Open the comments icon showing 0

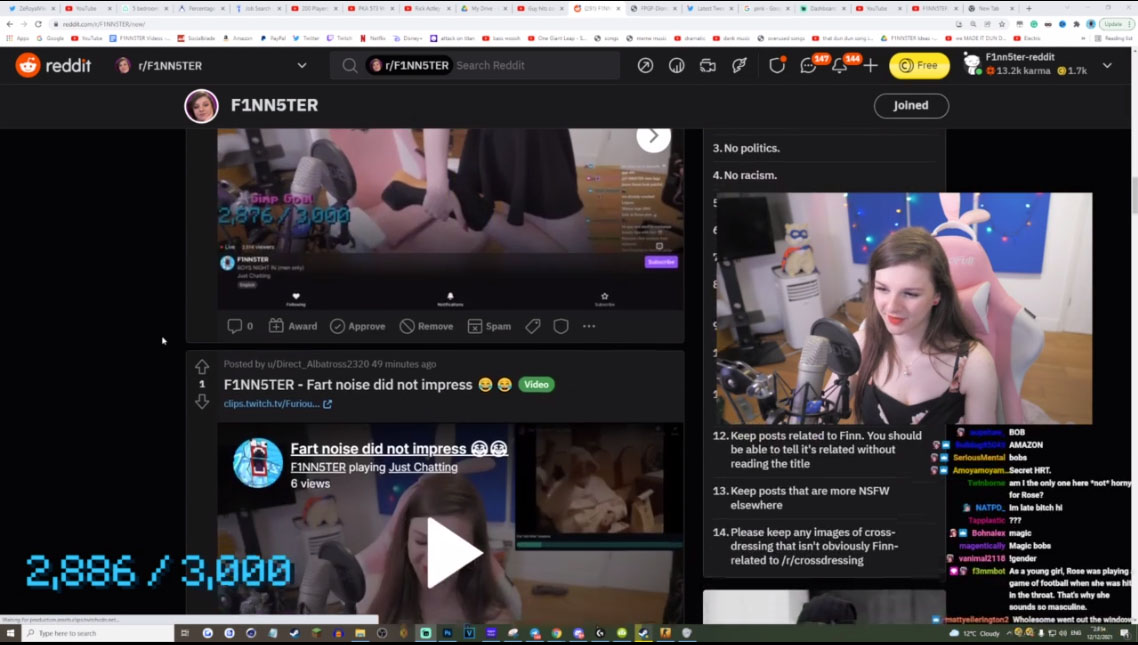240,326
